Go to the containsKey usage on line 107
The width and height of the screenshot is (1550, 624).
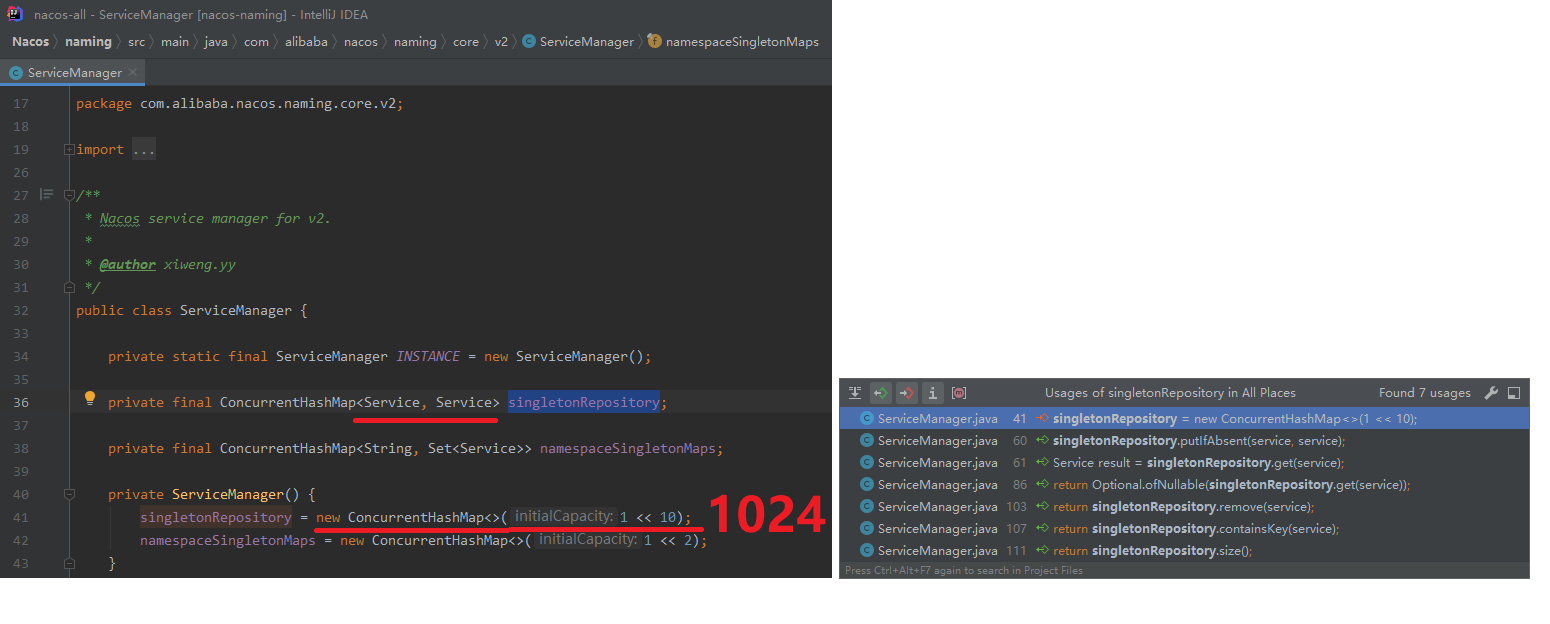pyautogui.click(x=1184, y=529)
